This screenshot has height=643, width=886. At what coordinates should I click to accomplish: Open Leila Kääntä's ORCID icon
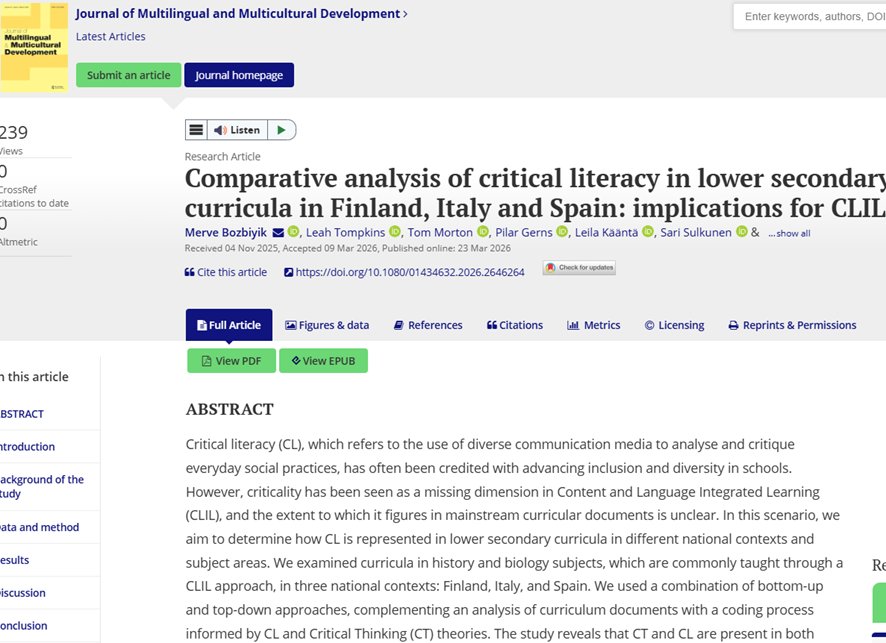[x=648, y=232]
